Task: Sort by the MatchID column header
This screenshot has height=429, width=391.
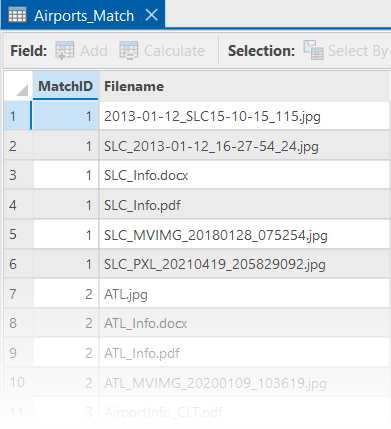Action: click(x=65, y=86)
